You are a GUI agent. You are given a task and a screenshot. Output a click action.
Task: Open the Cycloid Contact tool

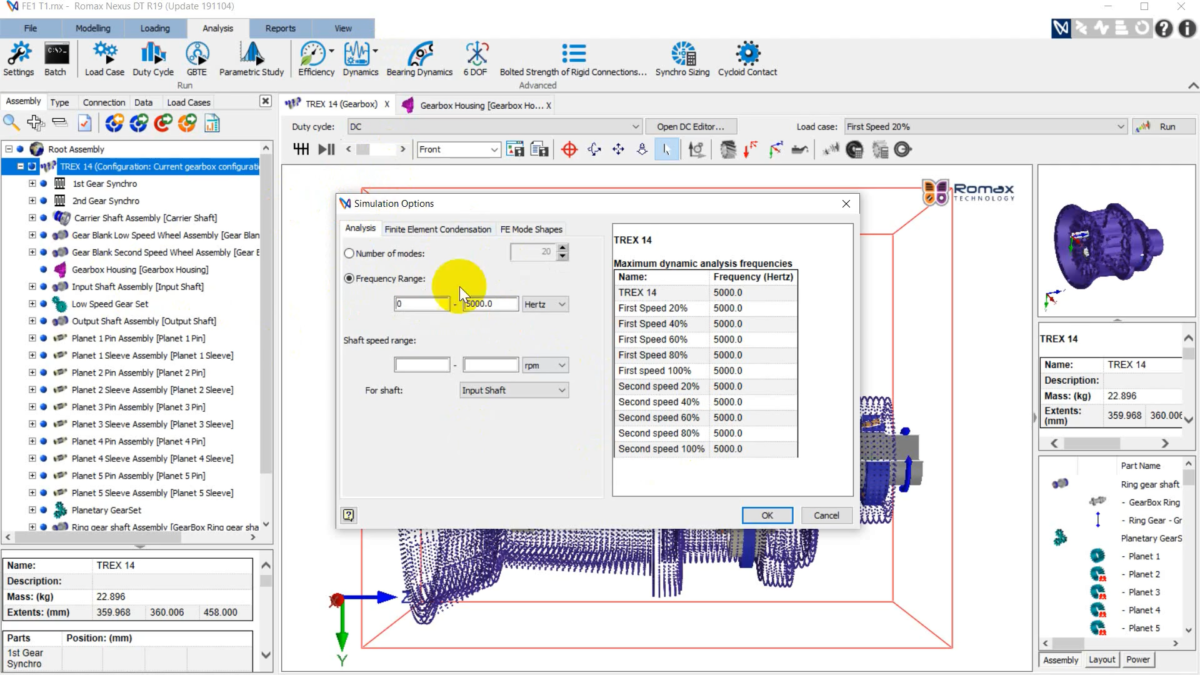748,59
